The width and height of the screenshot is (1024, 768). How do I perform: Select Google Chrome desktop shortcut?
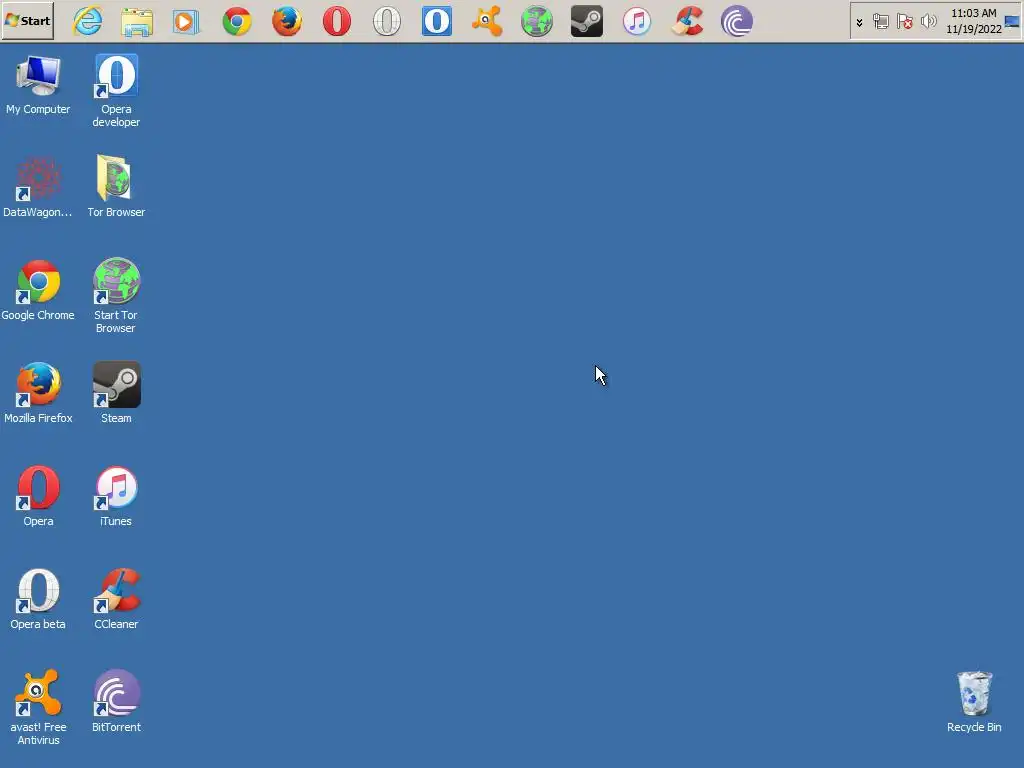coord(38,291)
